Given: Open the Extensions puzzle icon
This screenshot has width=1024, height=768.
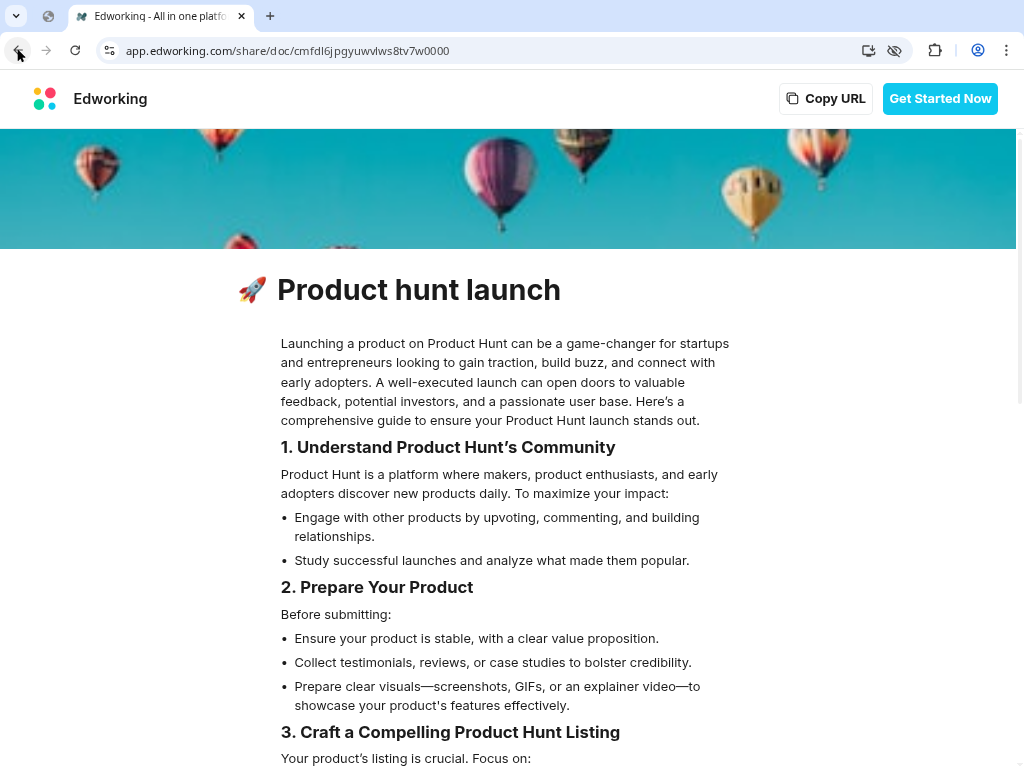Looking at the screenshot, I should pos(935,51).
